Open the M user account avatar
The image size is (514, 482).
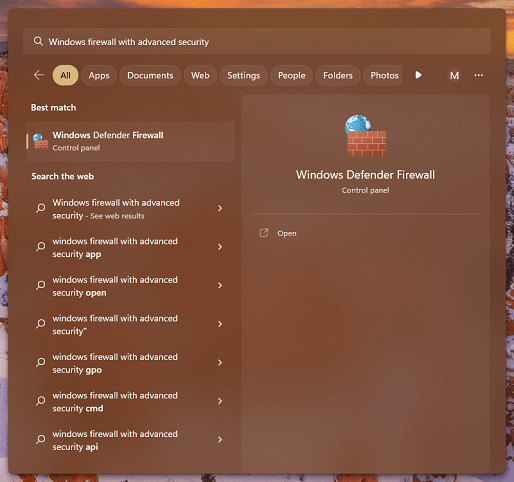click(454, 75)
